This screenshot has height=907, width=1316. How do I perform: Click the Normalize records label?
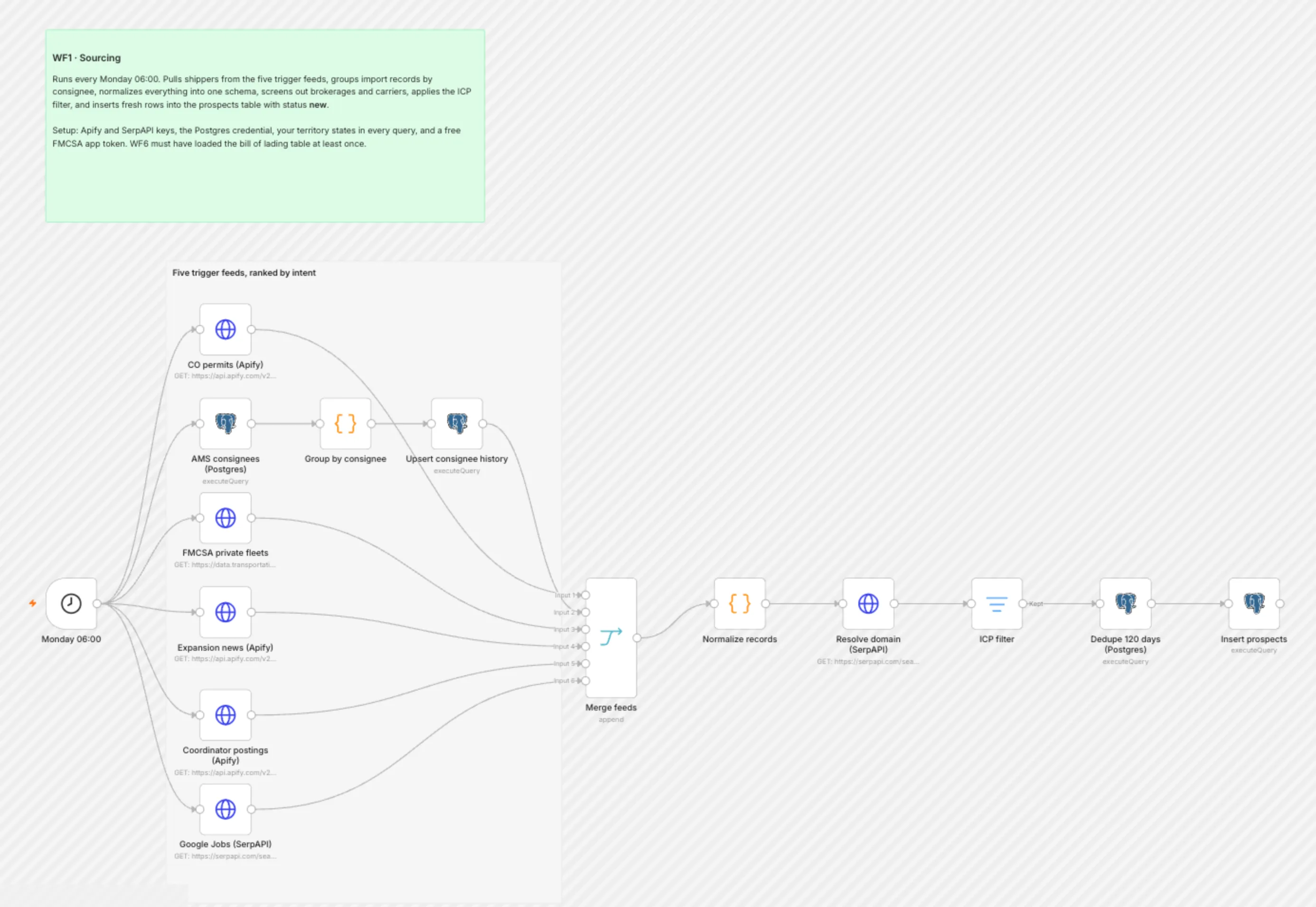[x=740, y=639]
